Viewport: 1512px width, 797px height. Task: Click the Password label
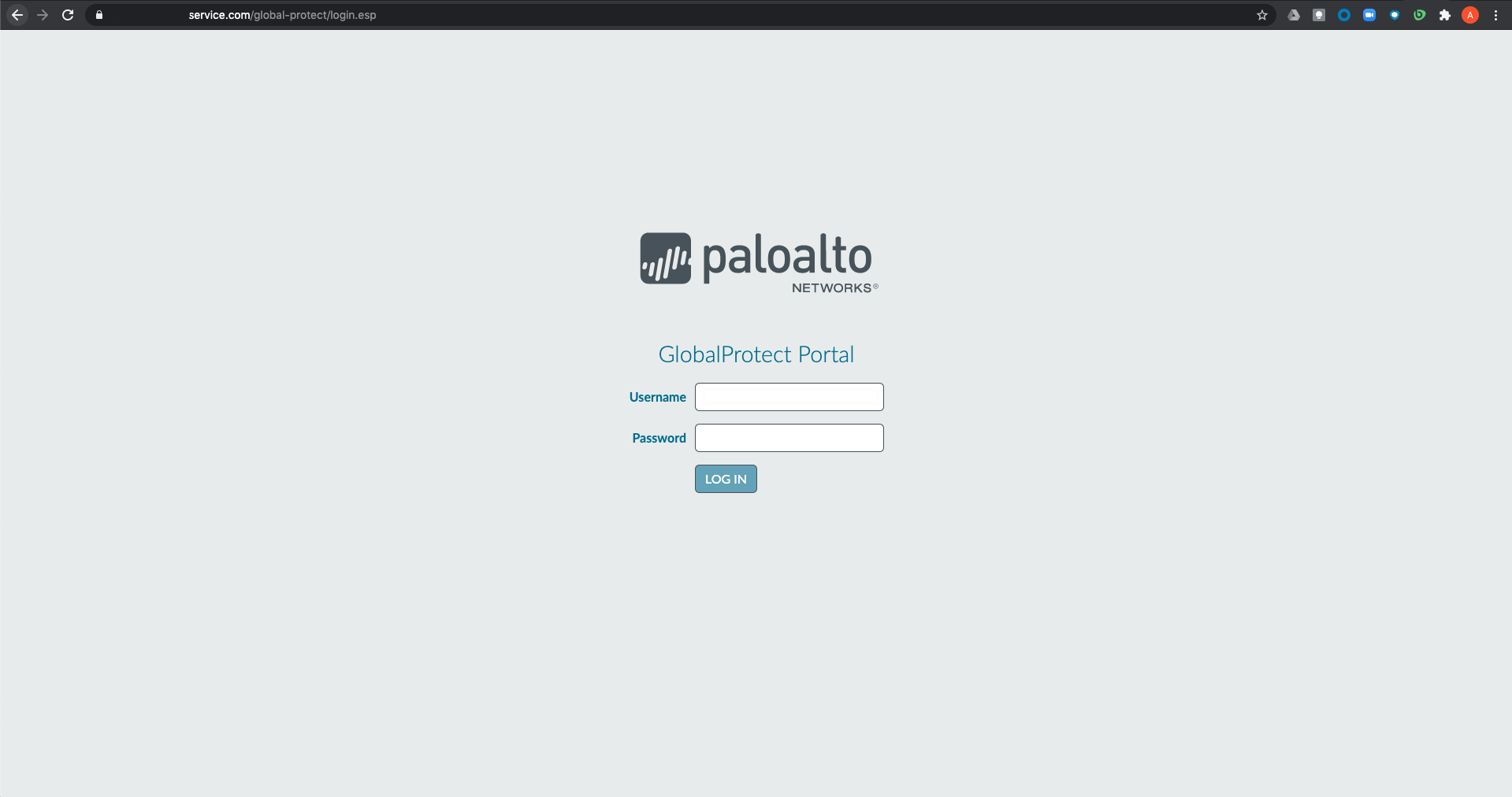[659, 438]
